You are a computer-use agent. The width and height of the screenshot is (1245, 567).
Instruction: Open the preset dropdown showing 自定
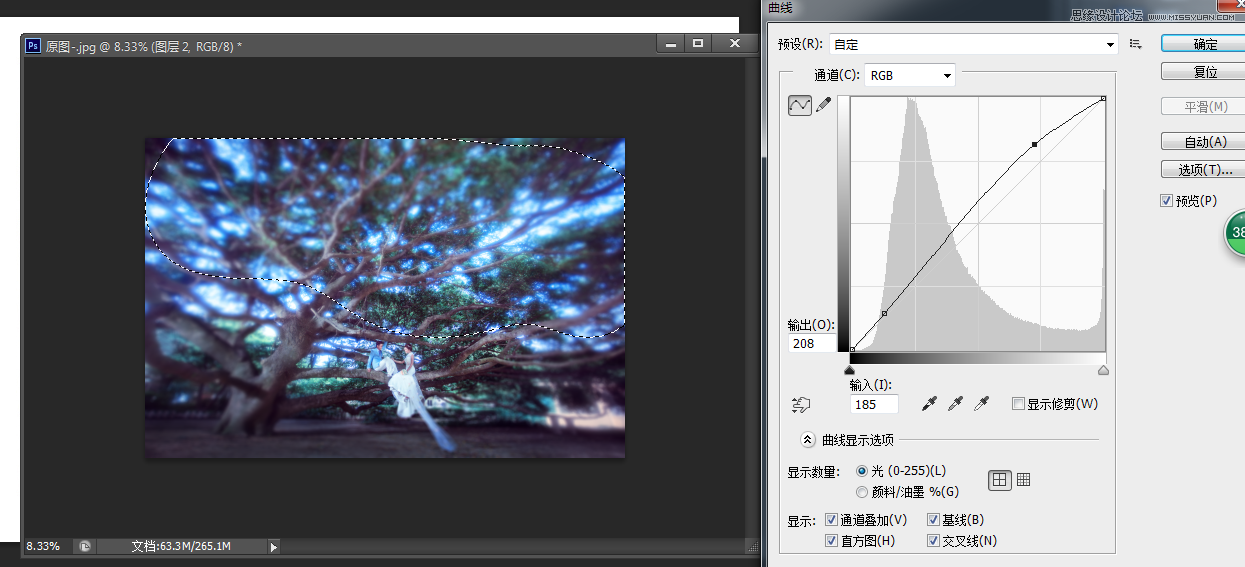973,44
